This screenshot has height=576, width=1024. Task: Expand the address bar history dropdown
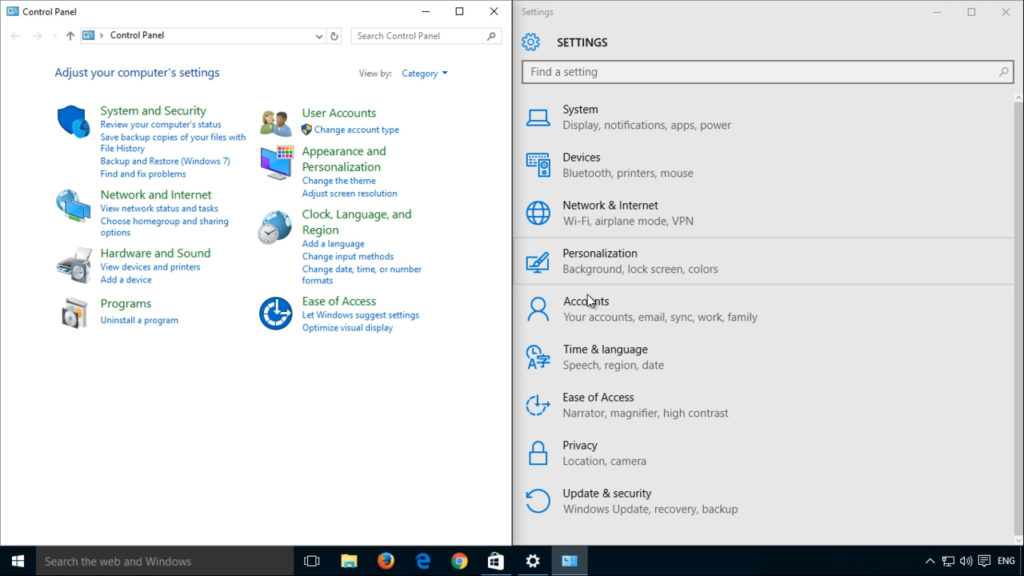(x=319, y=36)
